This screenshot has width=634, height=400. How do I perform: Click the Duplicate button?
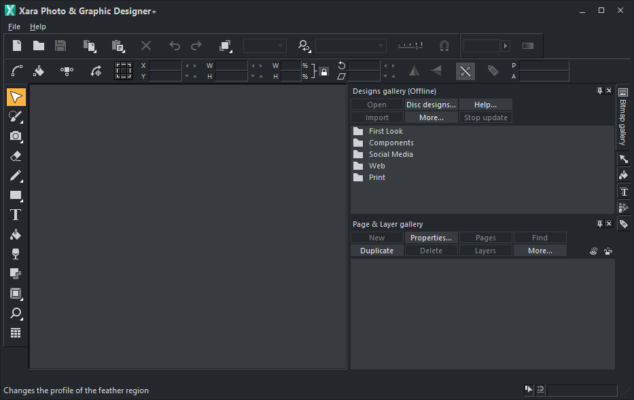(377, 251)
